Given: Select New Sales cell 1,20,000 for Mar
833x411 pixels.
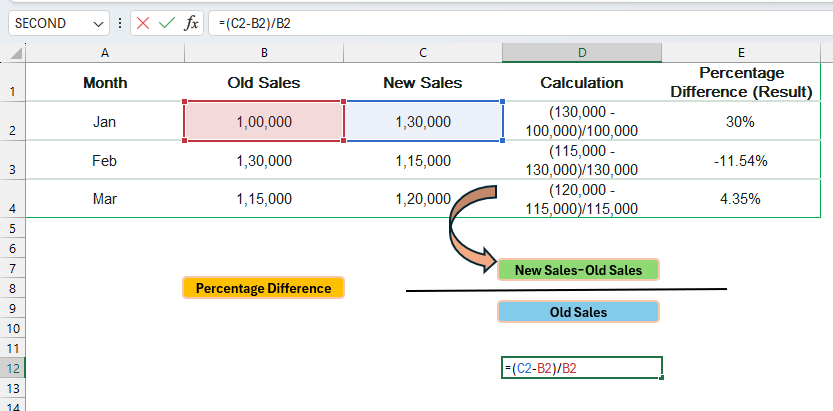Looking at the screenshot, I should (x=423, y=199).
